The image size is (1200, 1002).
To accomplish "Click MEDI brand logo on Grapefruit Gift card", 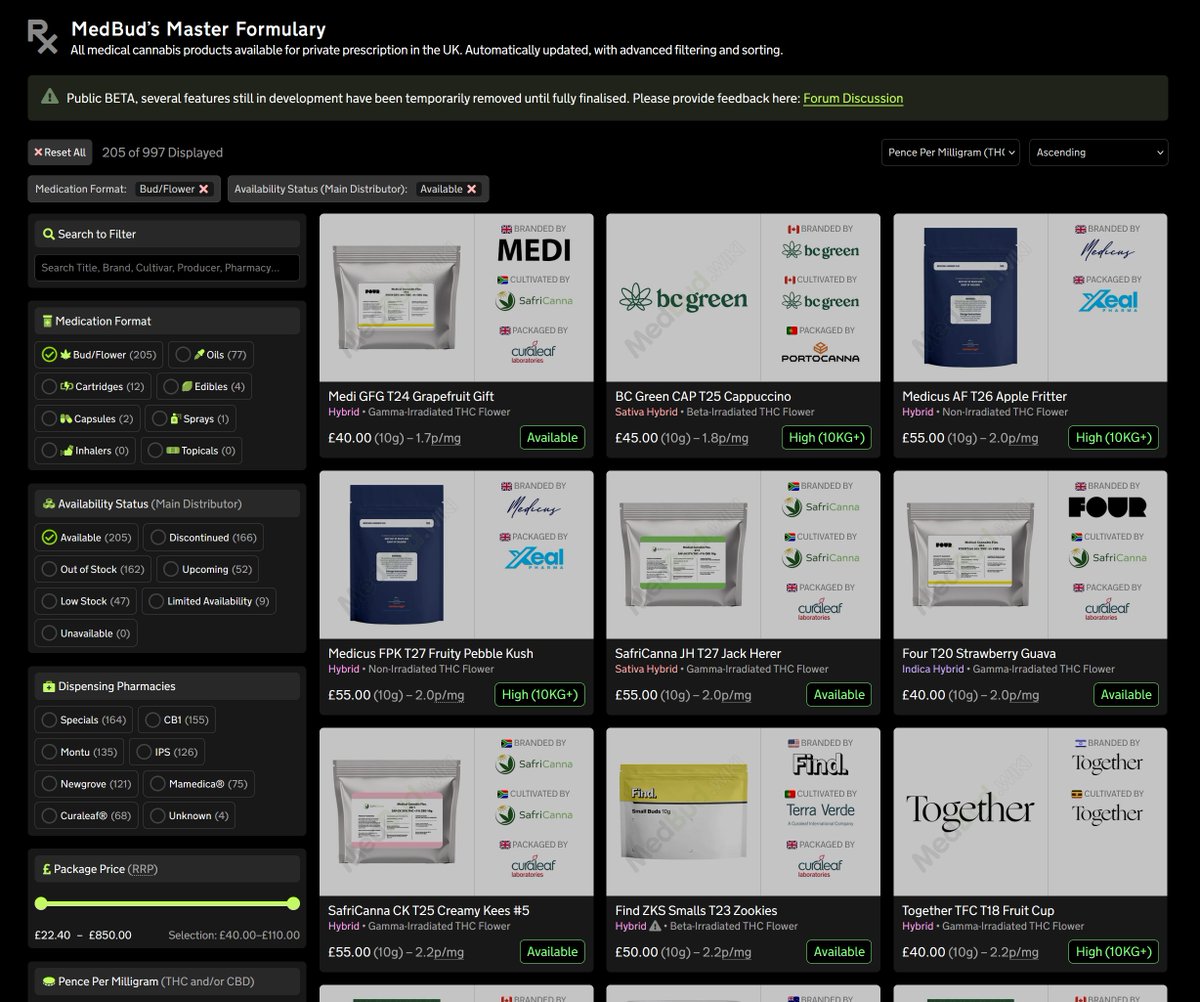I will tap(534, 249).
